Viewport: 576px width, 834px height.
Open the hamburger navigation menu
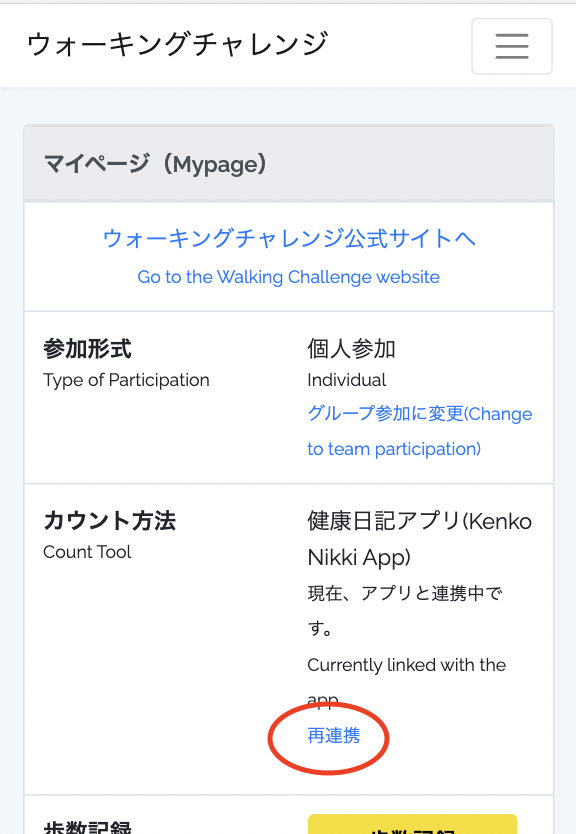tap(512, 46)
